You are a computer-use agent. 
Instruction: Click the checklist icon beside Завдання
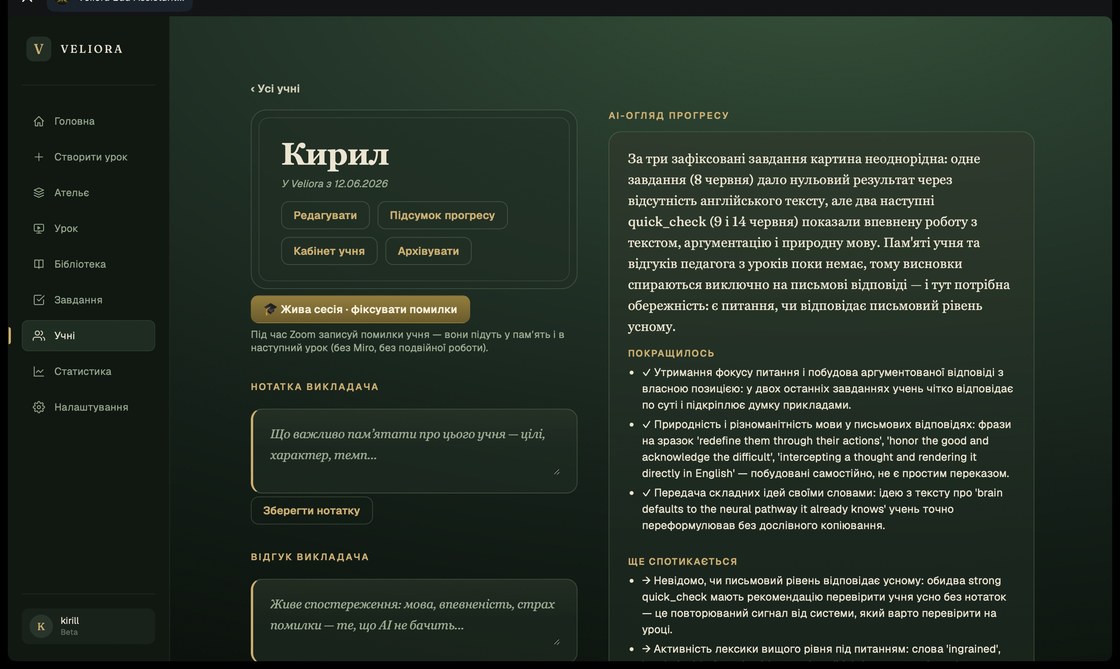pyautogui.click(x=39, y=300)
